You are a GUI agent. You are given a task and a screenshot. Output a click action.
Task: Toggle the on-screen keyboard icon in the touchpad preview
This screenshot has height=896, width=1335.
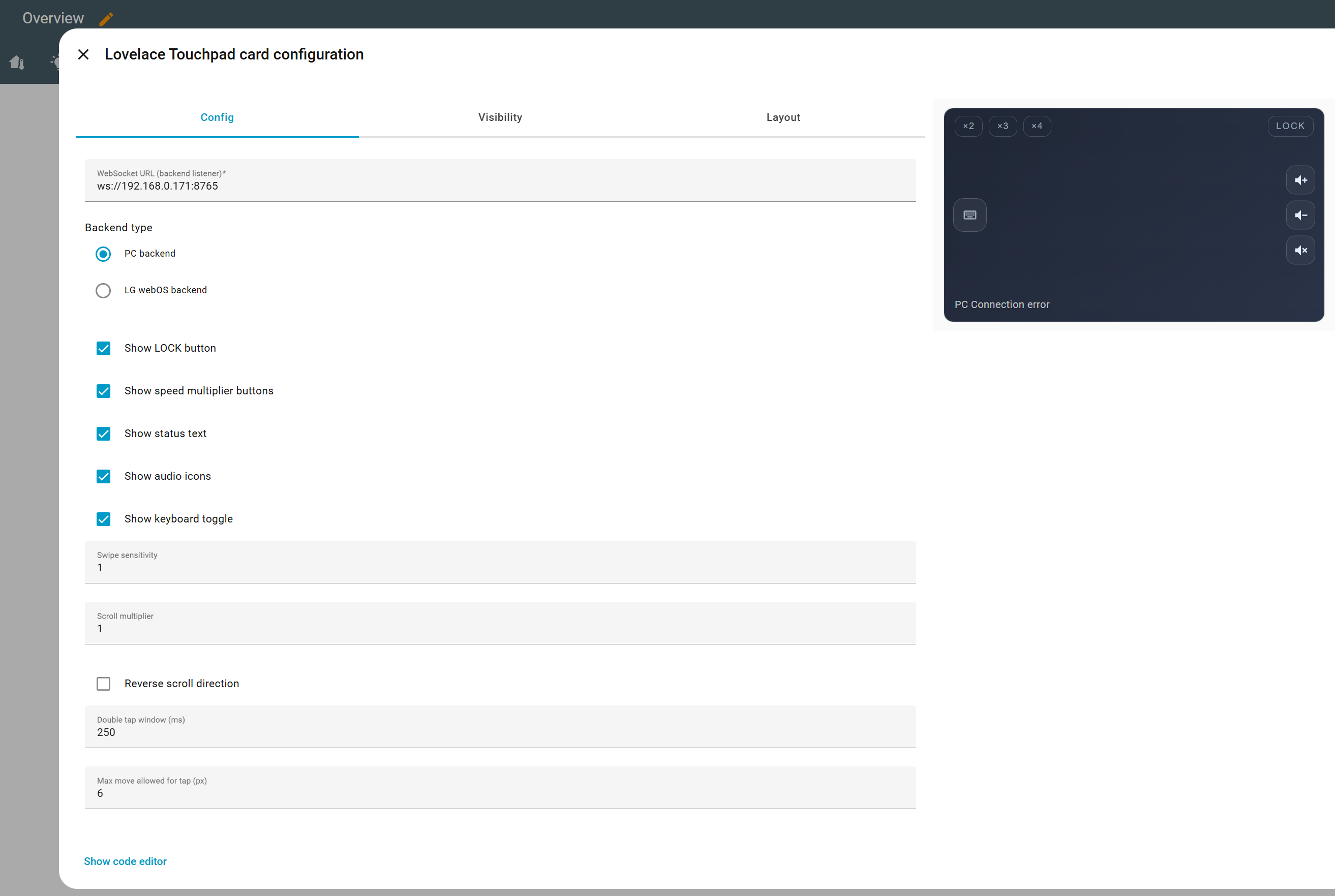[969, 215]
